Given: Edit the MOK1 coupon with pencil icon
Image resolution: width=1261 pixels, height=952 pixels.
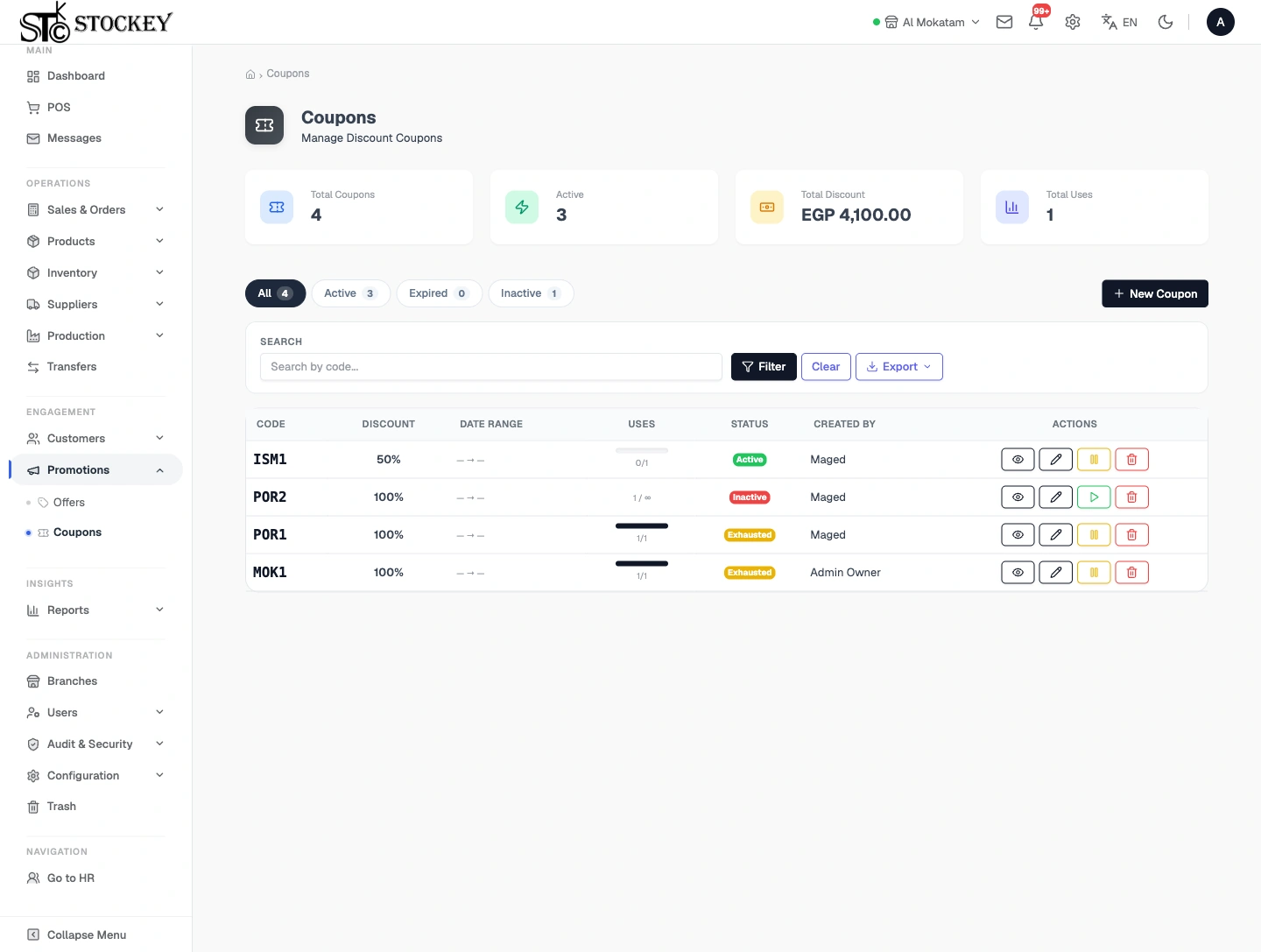Looking at the screenshot, I should pyautogui.click(x=1056, y=572).
